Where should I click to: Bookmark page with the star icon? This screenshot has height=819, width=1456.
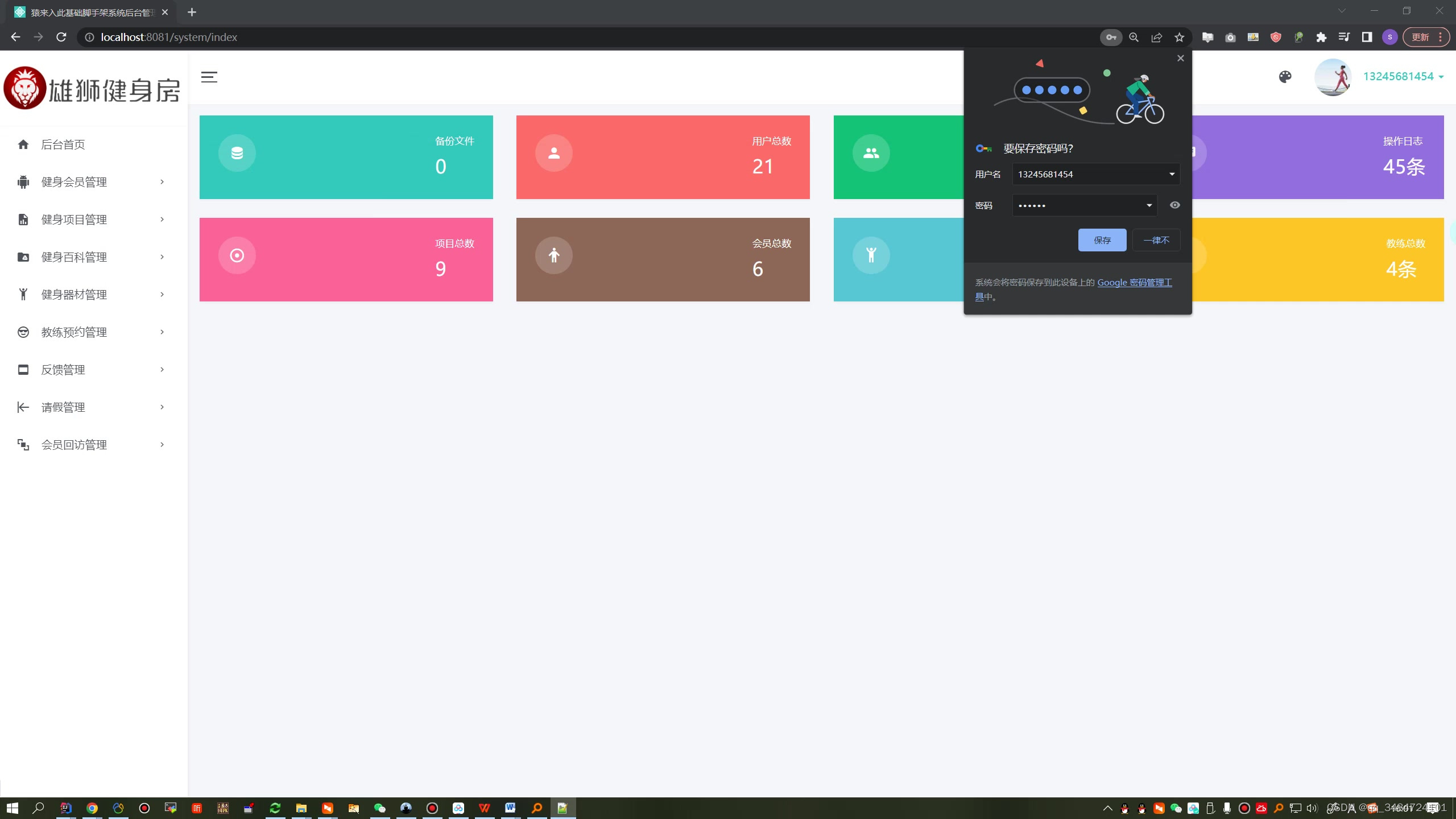point(1179,38)
